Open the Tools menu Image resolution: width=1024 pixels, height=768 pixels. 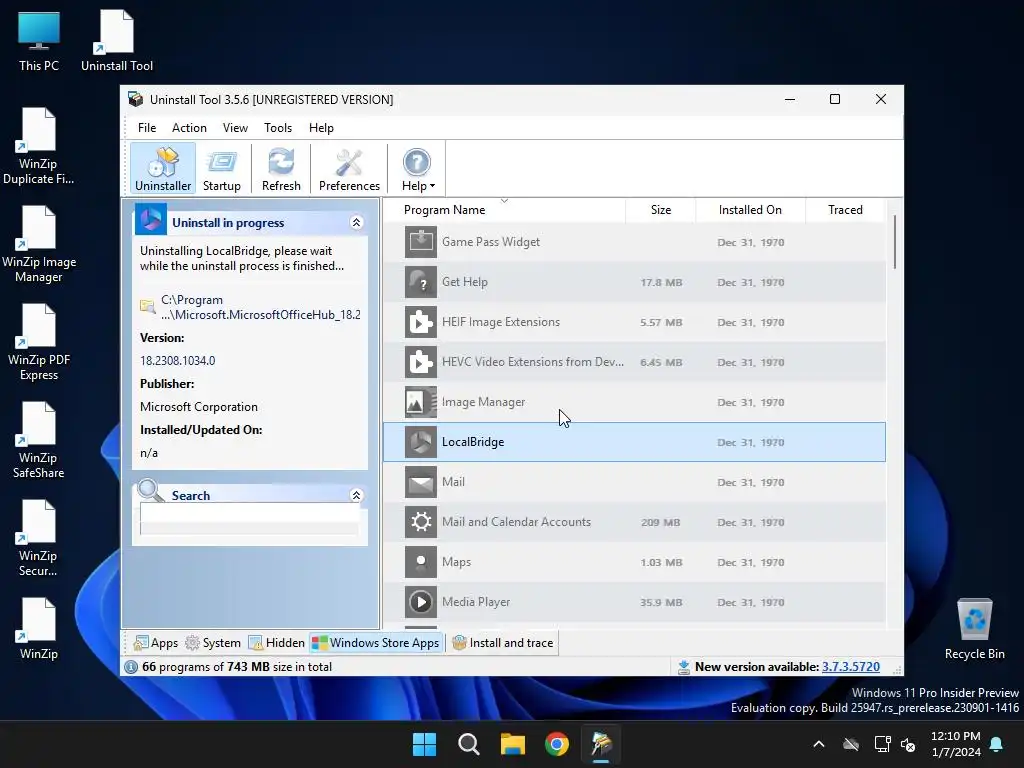click(x=278, y=128)
